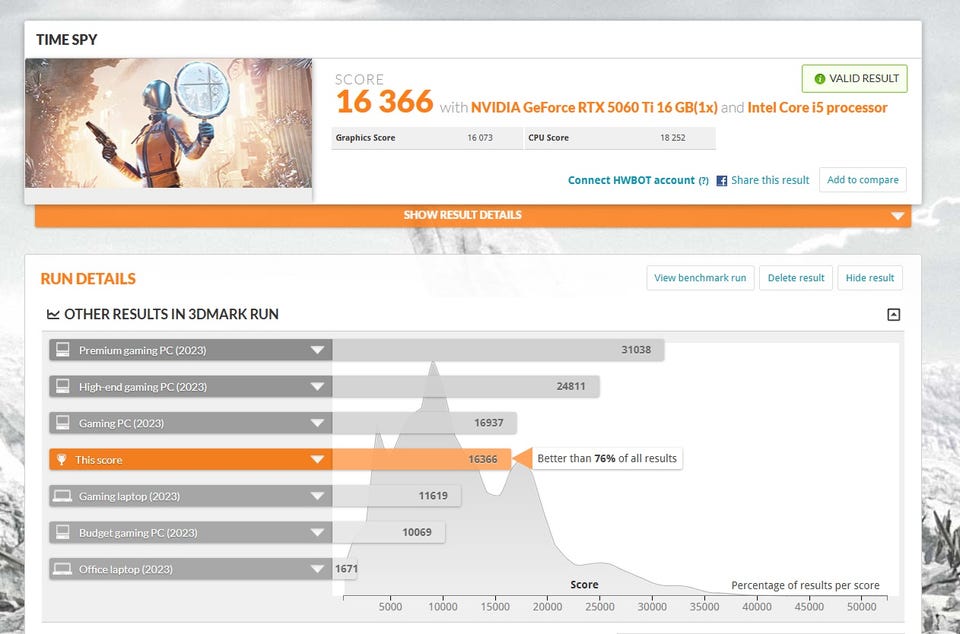The width and height of the screenshot is (960, 634).
Task: Expand the Gaming PC (2023) dropdown arrow
Action: [317, 423]
